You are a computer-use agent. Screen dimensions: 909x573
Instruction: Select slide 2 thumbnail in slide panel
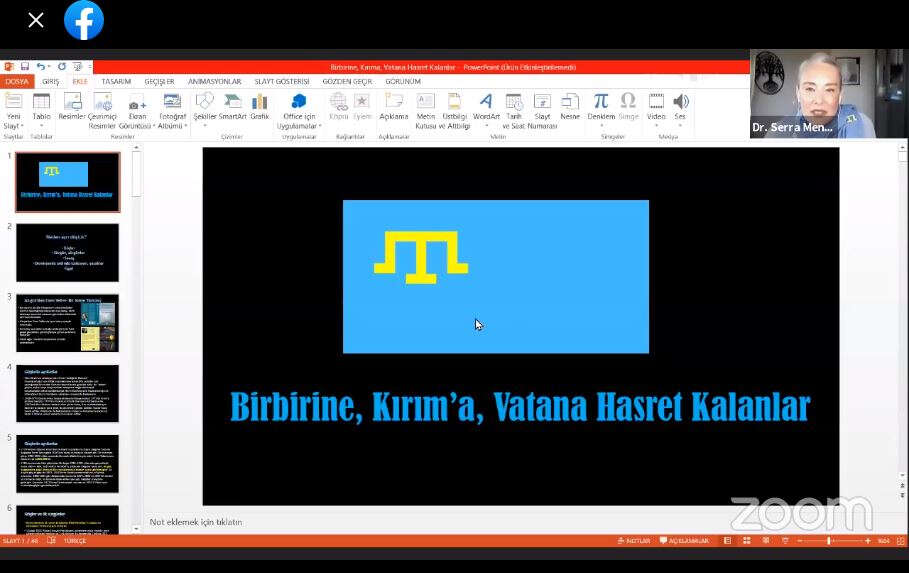tap(67, 252)
